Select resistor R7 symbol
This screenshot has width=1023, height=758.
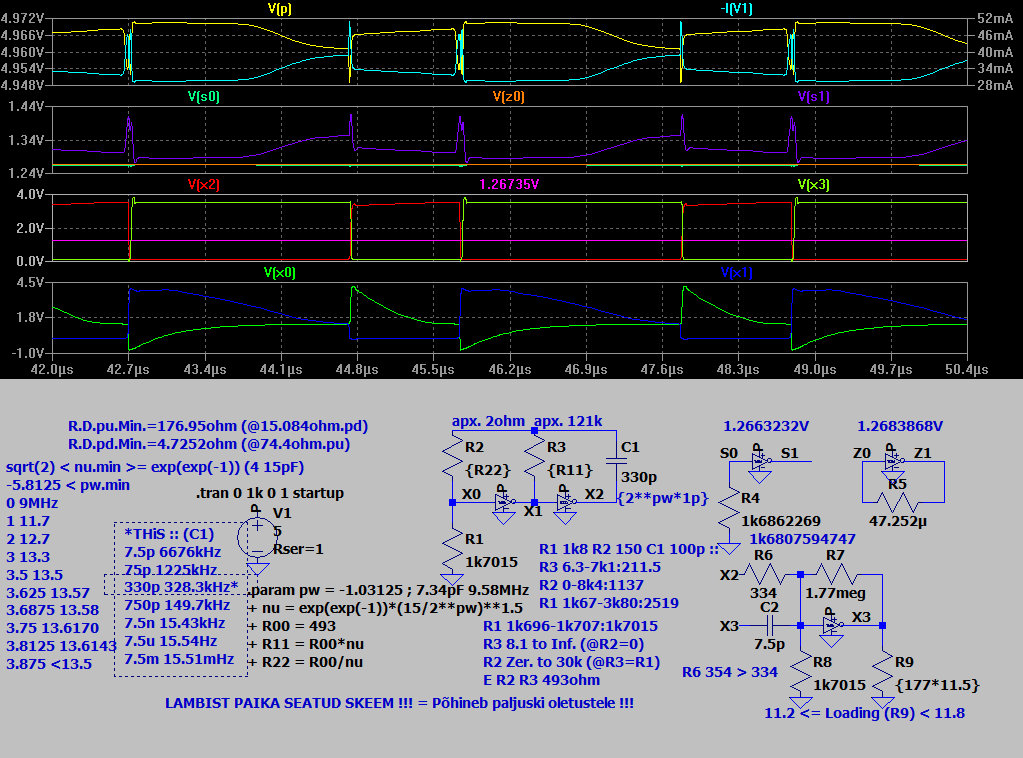click(x=836, y=575)
